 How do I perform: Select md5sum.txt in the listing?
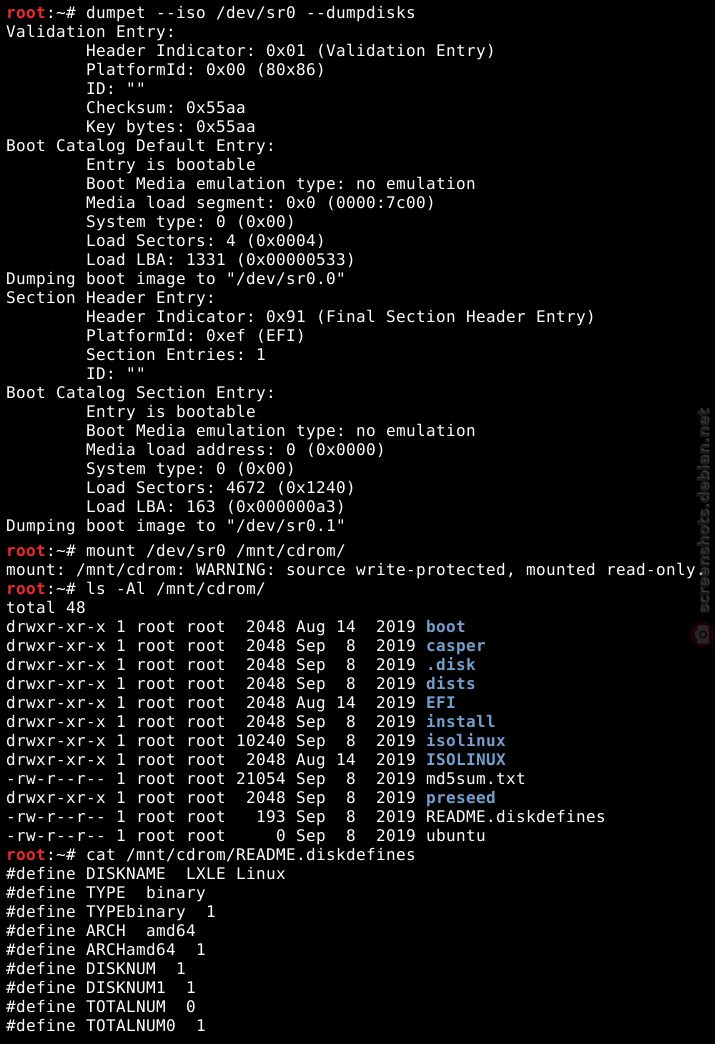coord(475,778)
